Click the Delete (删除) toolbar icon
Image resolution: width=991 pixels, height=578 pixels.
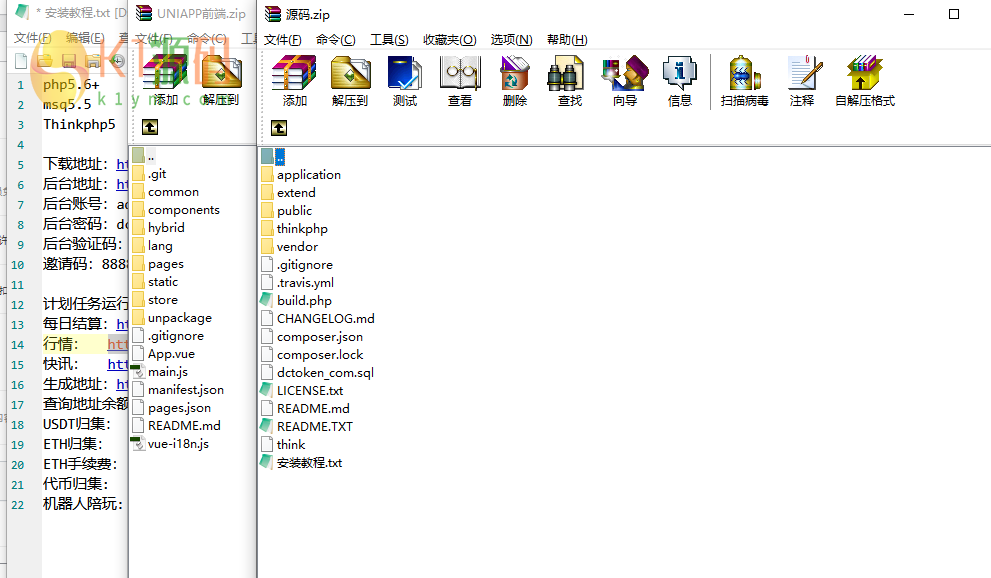tap(514, 73)
